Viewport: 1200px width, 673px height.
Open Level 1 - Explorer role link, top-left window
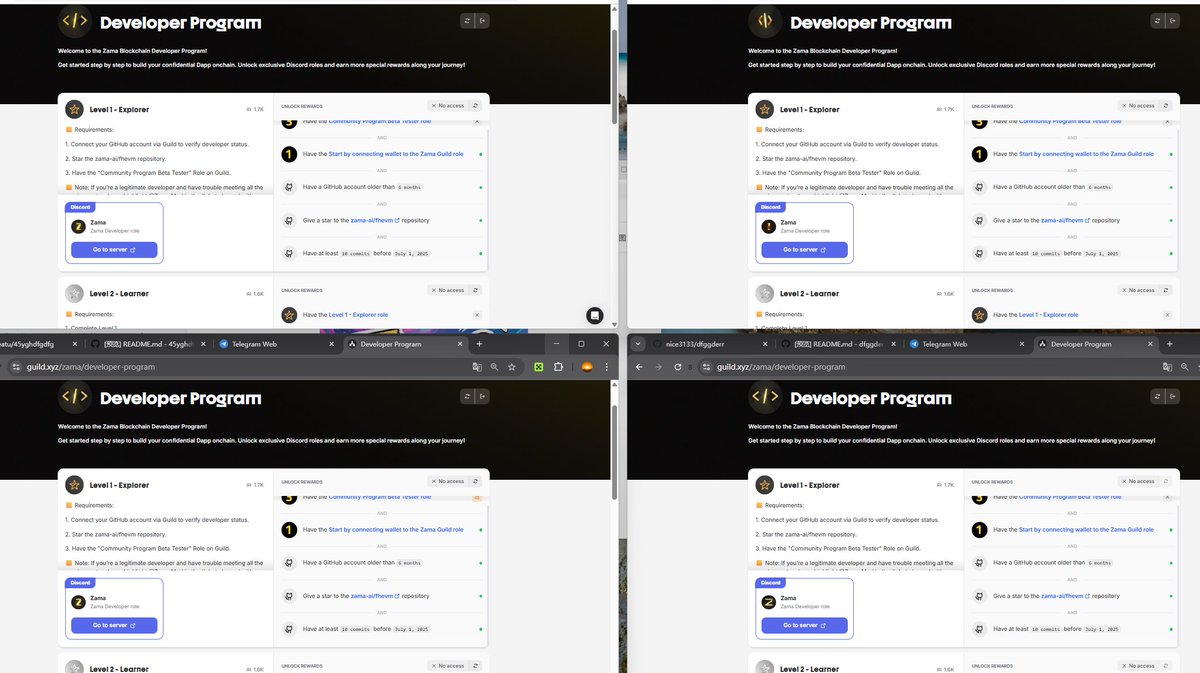pos(358,315)
